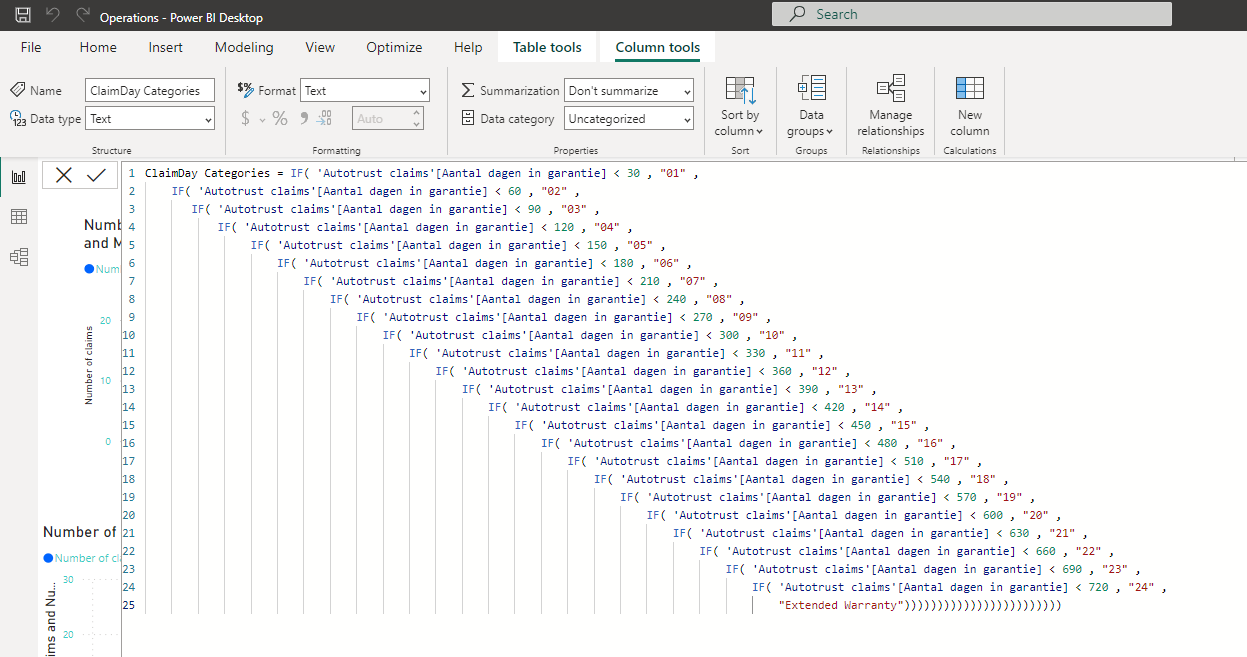
Task: Click value 600 on formula line 20
Action: [x=992, y=515]
